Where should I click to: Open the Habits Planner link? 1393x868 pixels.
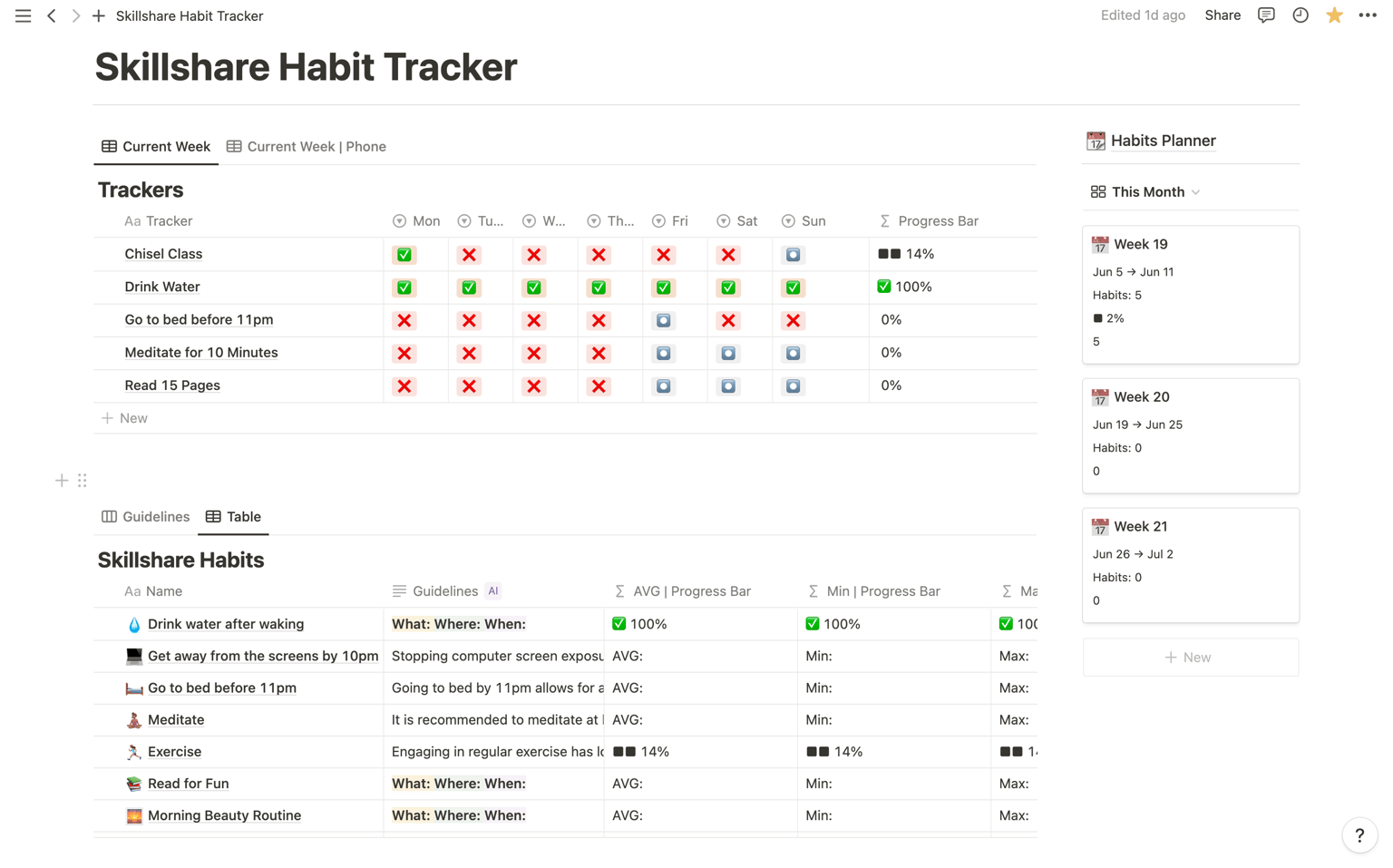tap(1163, 141)
